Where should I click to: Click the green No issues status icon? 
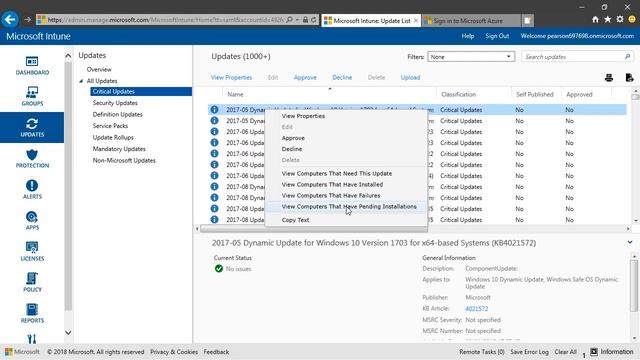point(219,269)
